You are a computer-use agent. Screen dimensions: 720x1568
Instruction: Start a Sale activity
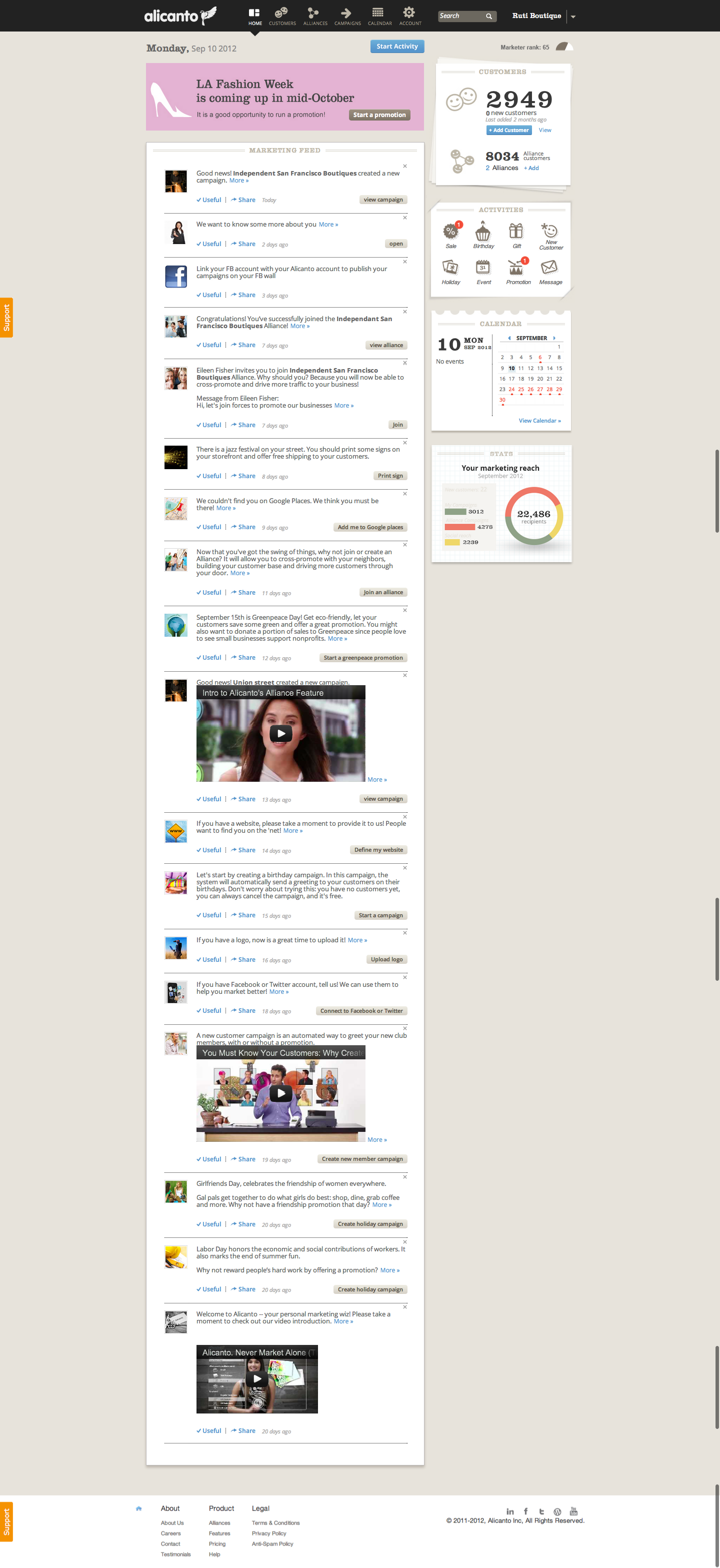(x=451, y=236)
